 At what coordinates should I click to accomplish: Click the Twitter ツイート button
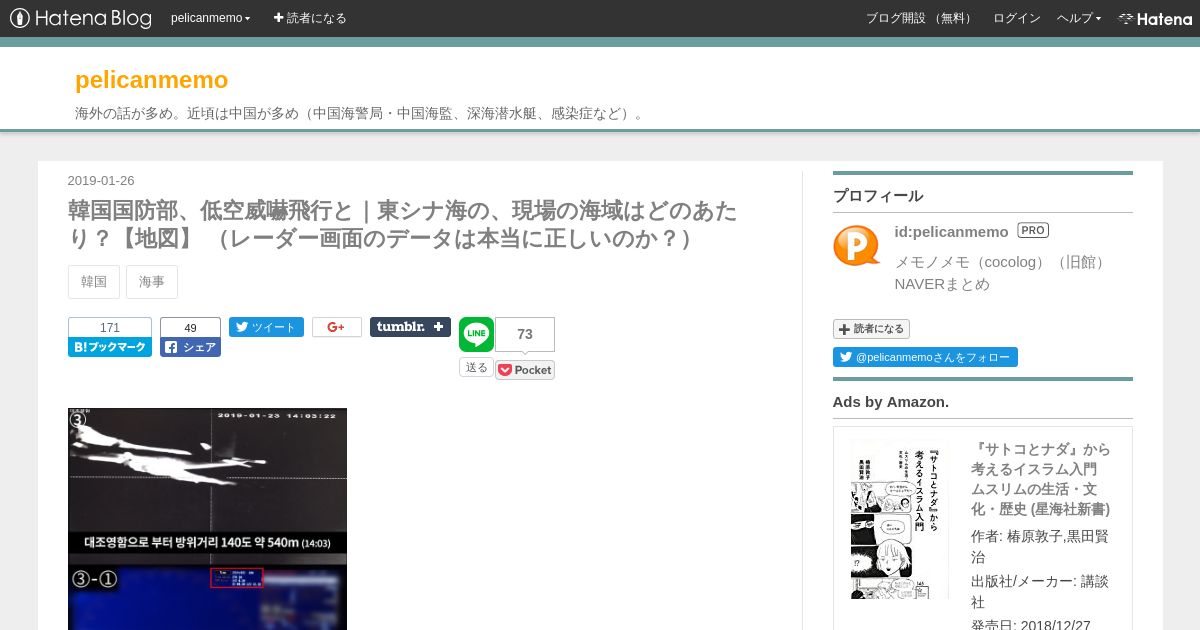tap(266, 327)
